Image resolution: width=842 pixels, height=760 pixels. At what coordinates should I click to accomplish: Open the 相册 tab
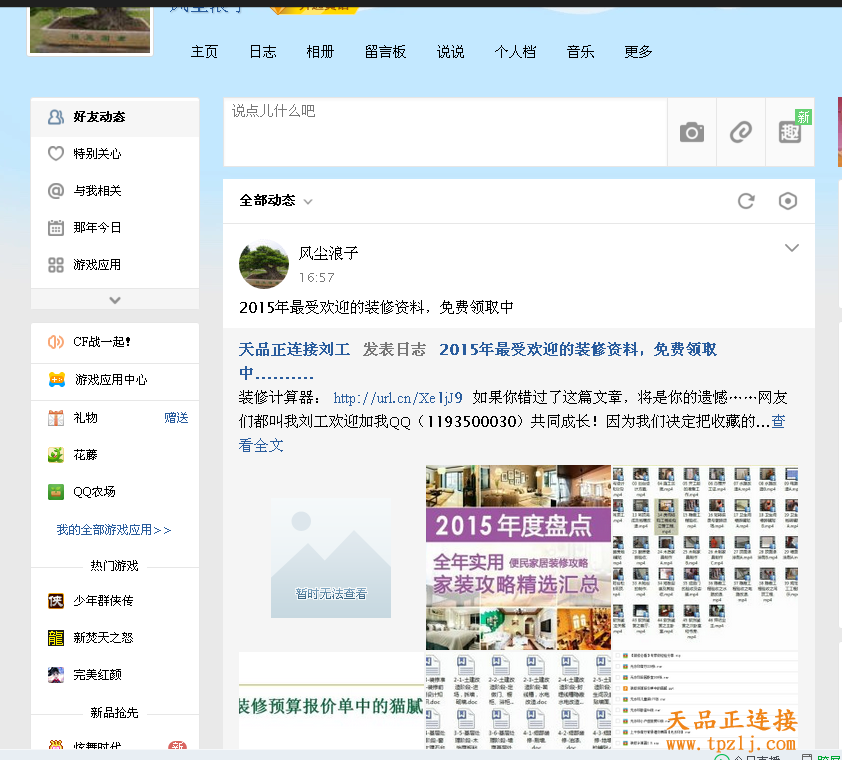tap(320, 52)
